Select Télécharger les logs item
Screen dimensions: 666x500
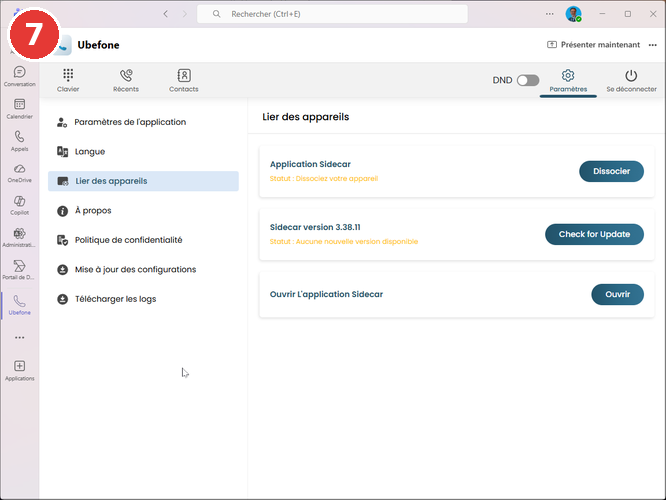click(143, 299)
